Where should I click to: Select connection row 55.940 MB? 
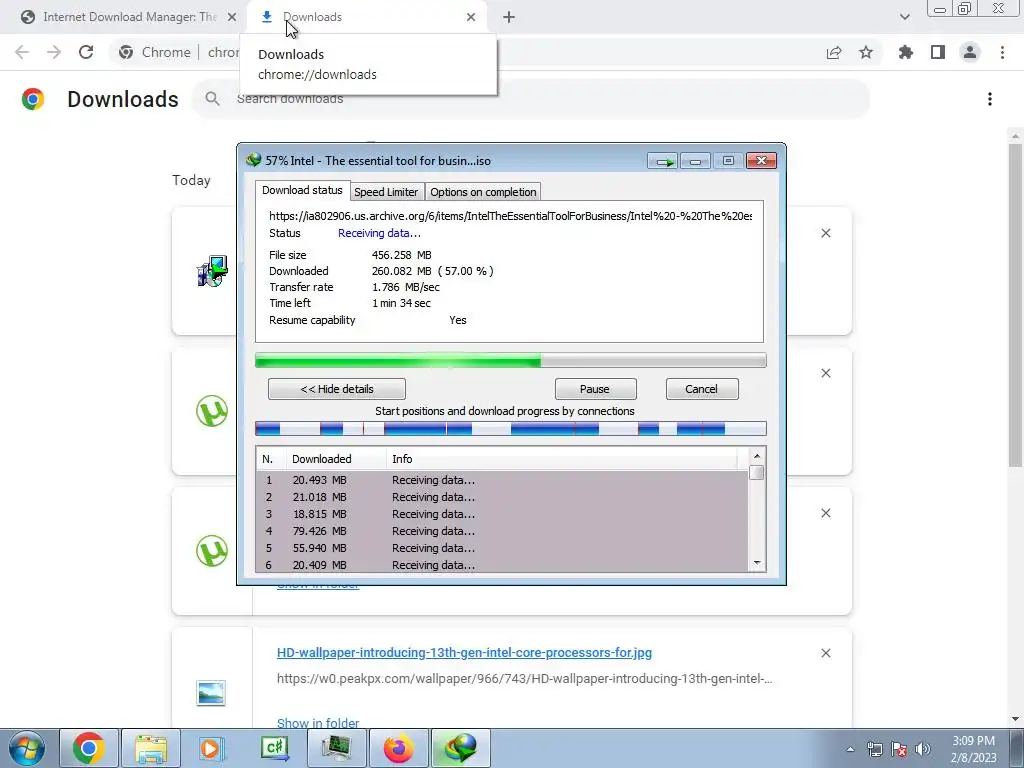(x=502, y=548)
